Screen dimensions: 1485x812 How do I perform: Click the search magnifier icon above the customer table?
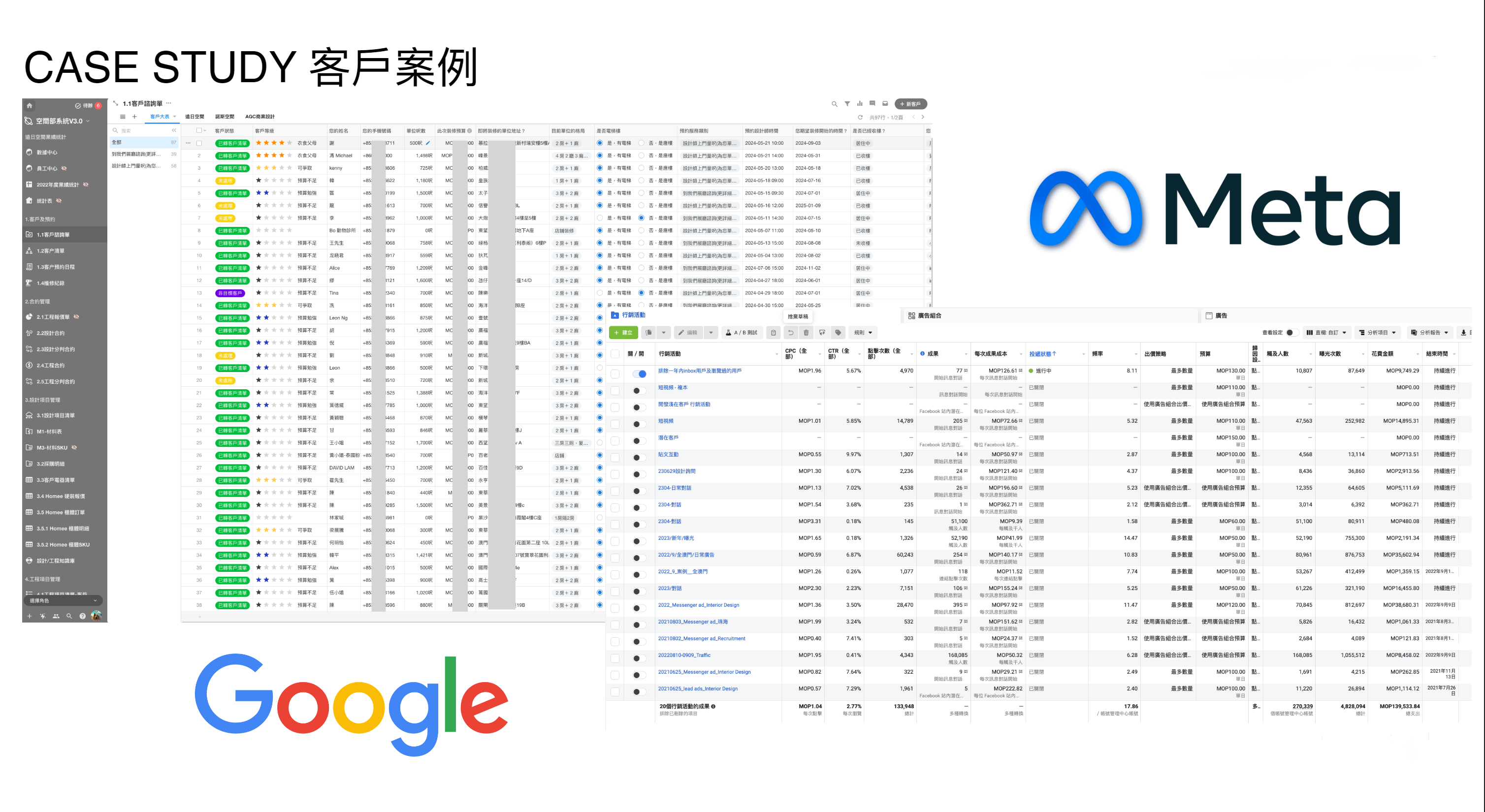coord(834,104)
